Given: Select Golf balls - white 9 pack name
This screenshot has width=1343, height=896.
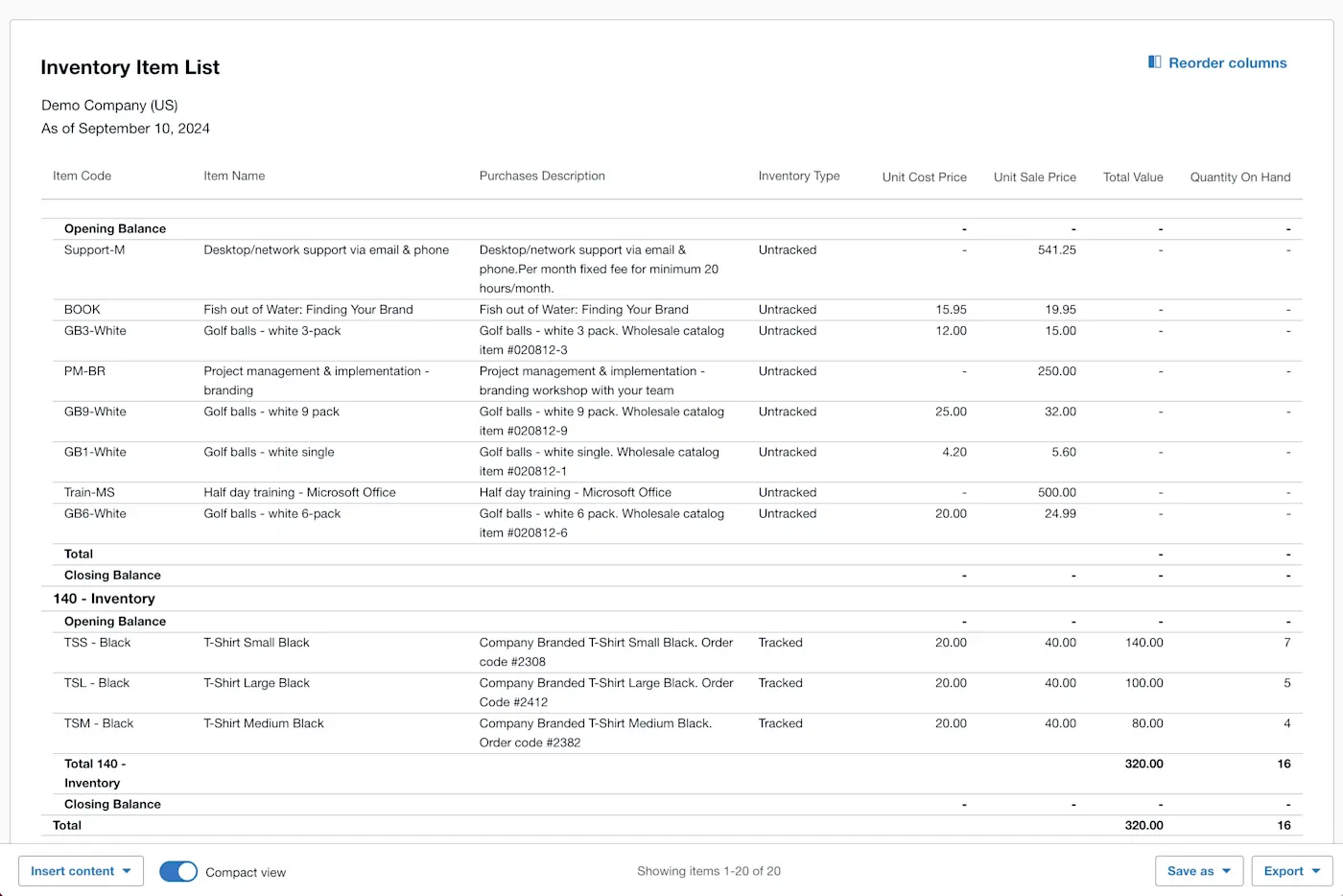Looking at the screenshot, I should pyautogui.click(x=271, y=411).
